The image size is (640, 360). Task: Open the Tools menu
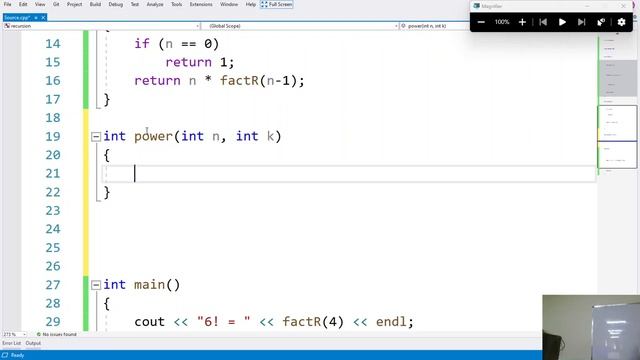coord(176,4)
